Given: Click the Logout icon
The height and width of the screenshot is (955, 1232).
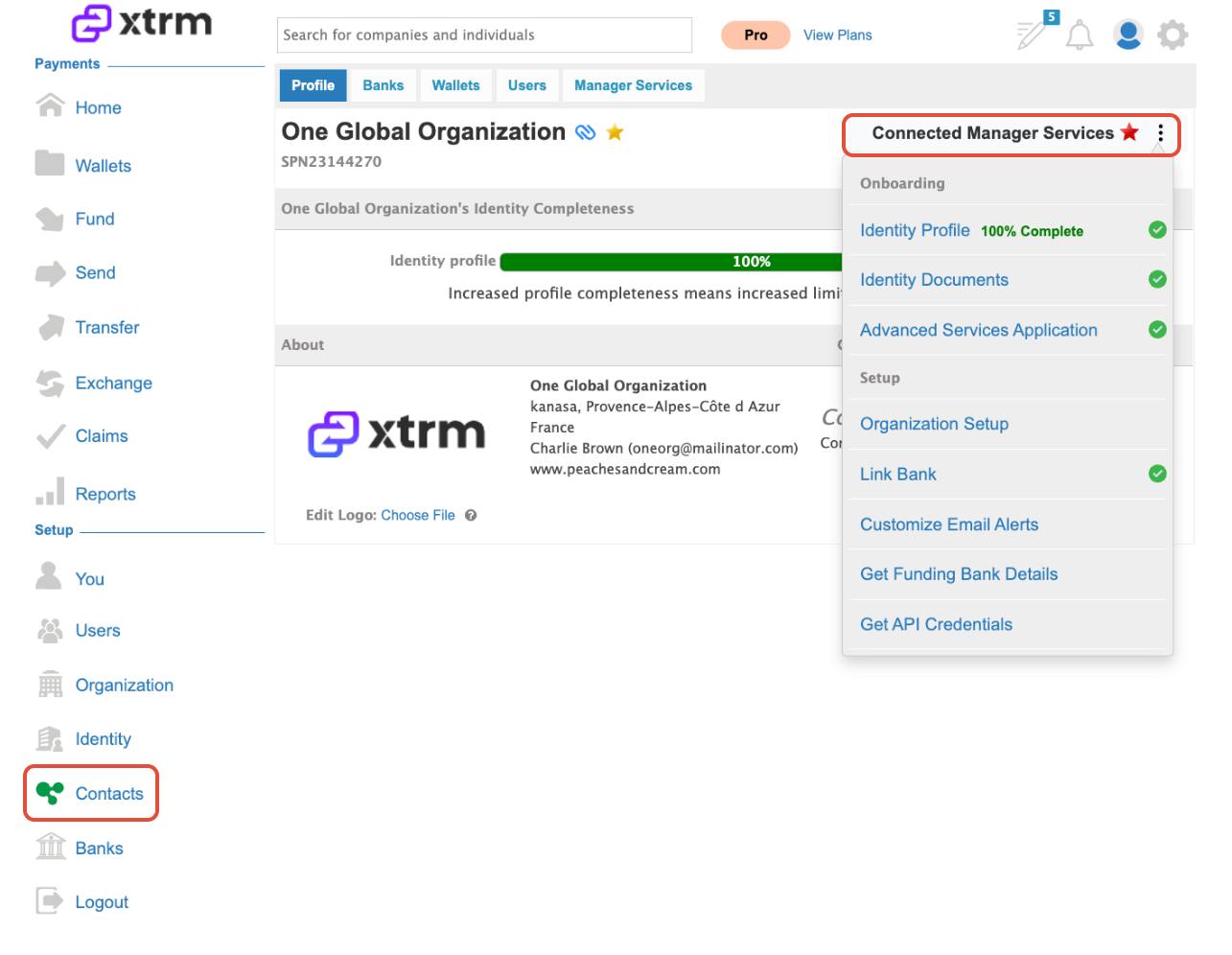Looking at the screenshot, I should pyautogui.click(x=50, y=901).
